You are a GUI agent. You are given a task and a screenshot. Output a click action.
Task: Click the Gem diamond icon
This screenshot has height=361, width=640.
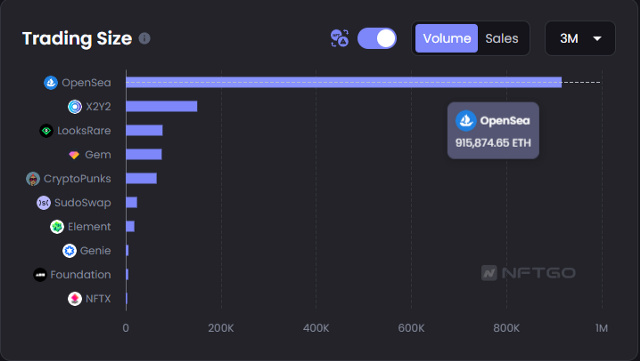pyautogui.click(x=74, y=155)
